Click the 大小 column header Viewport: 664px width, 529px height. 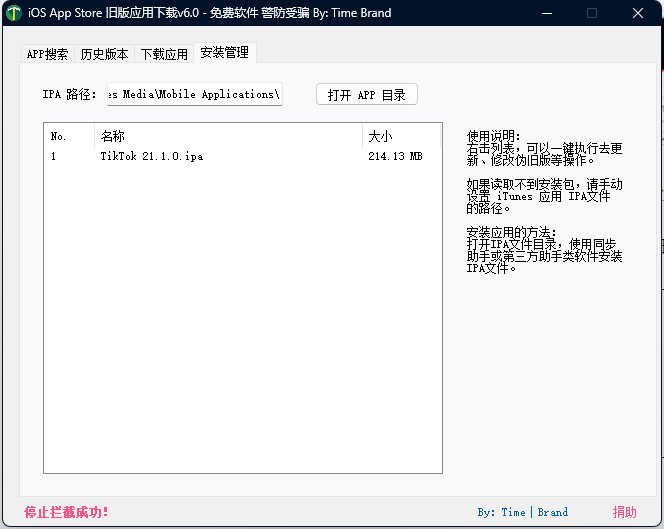[x=401, y=136]
